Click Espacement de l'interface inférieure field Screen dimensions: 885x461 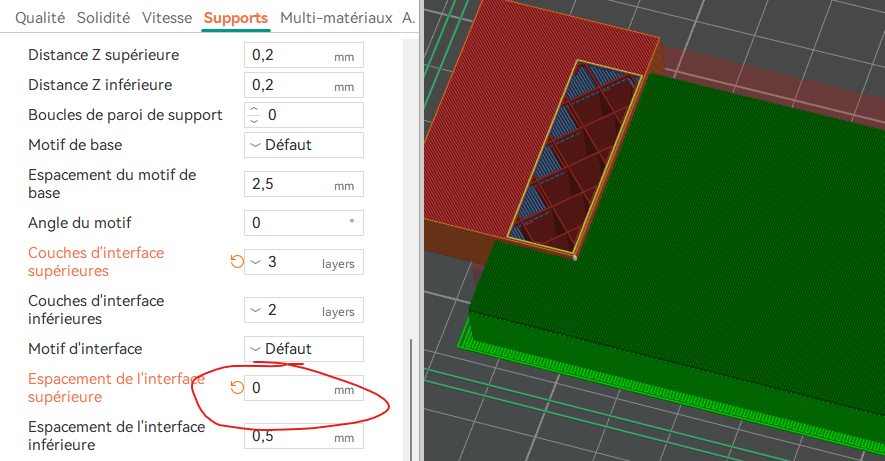304,436
